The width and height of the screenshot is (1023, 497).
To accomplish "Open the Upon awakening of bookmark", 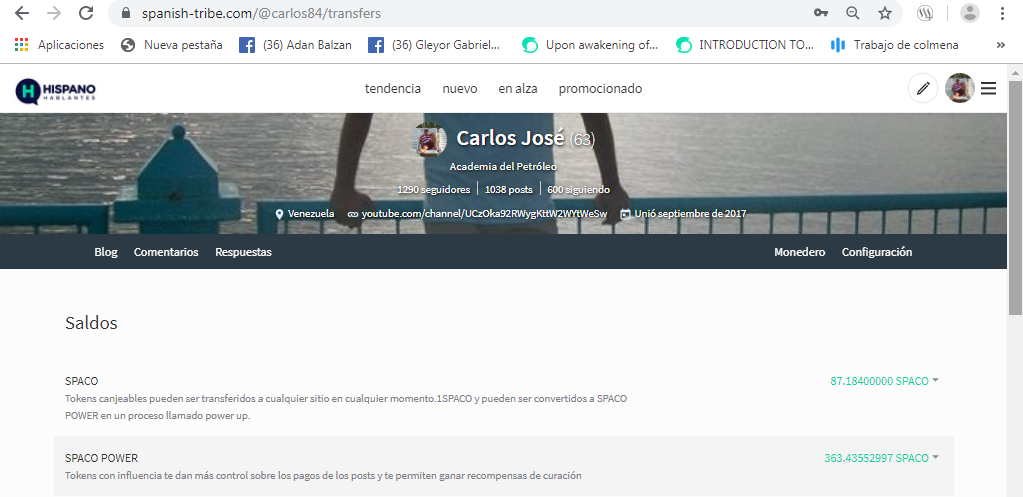I will (x=590, y=45).
